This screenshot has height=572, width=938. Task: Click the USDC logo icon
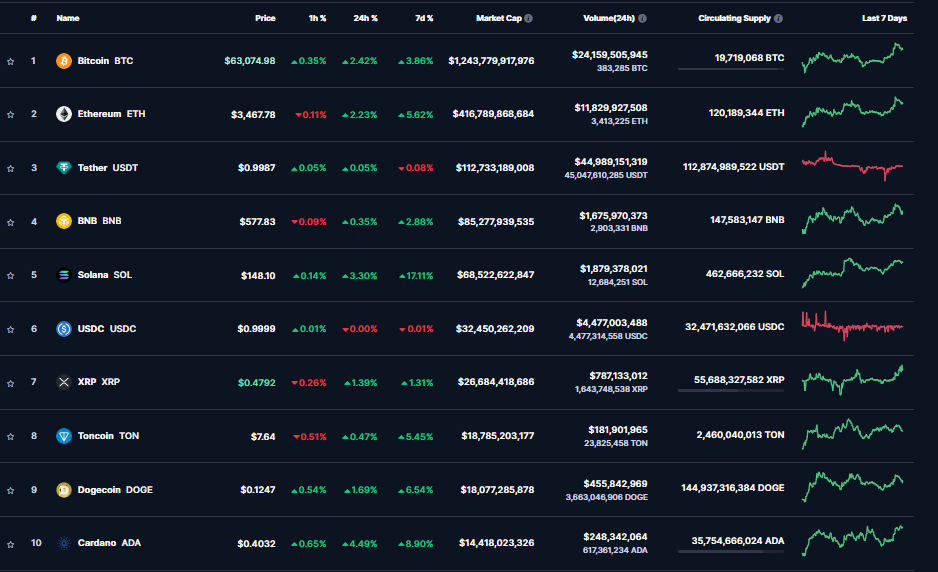(x=64, y=328)
